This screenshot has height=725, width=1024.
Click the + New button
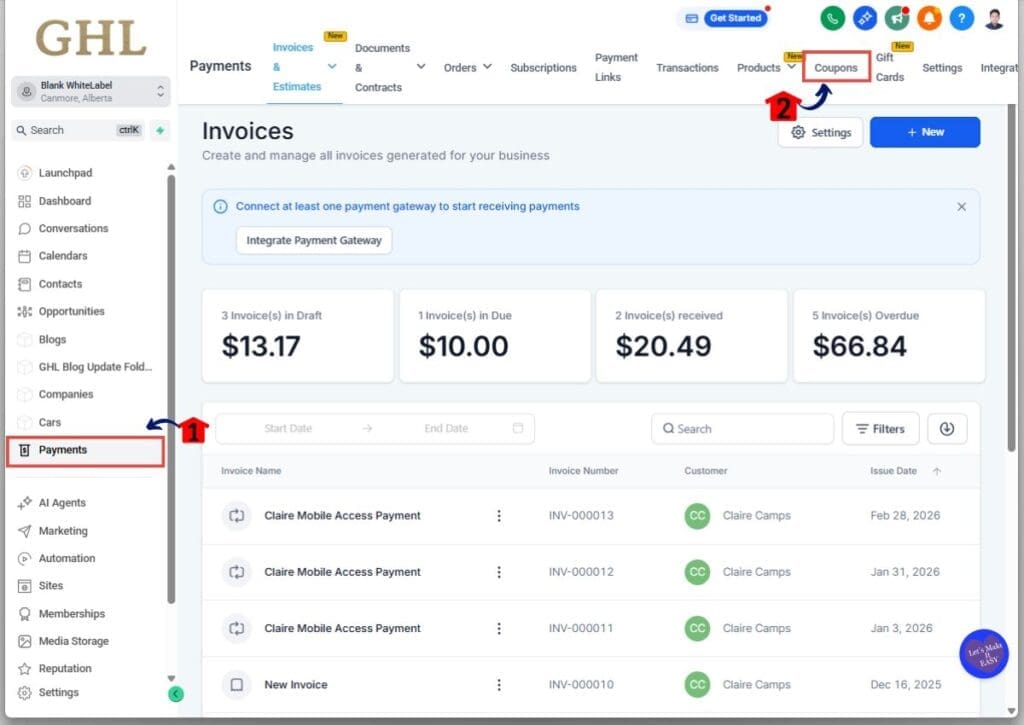tap(924, 131)
